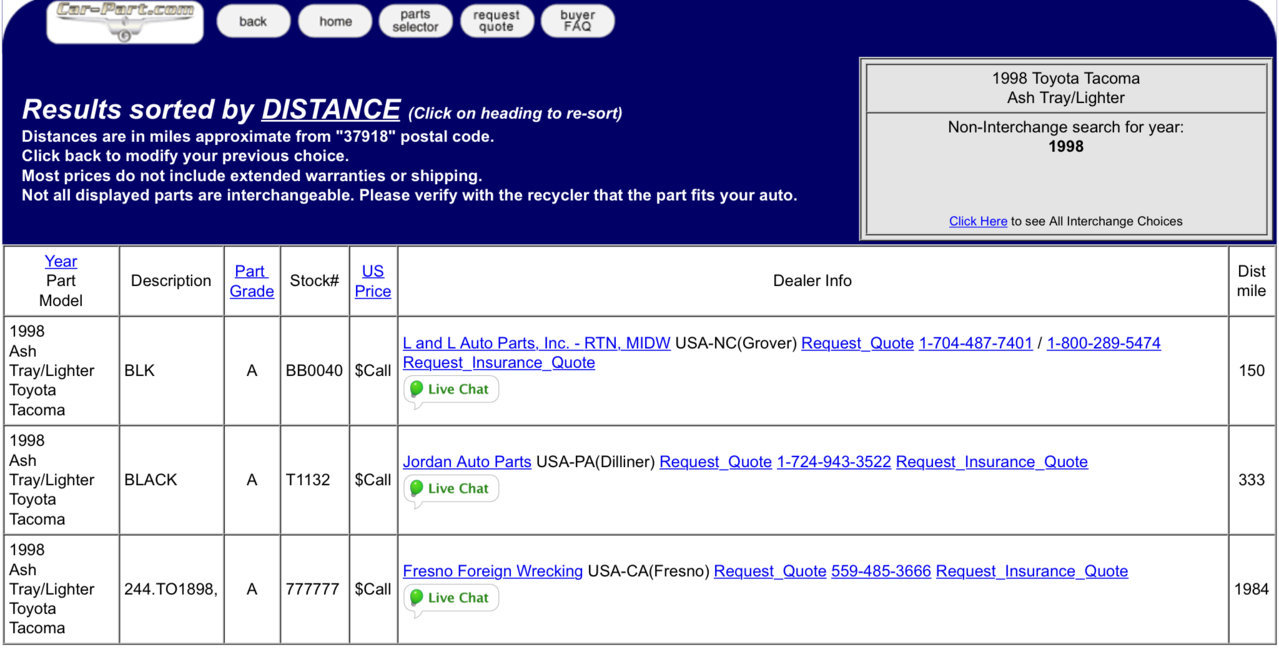Viewport: 1279px width, 652px height.
Task: Request quote from L and L Auto Parts
Action: 858,343
